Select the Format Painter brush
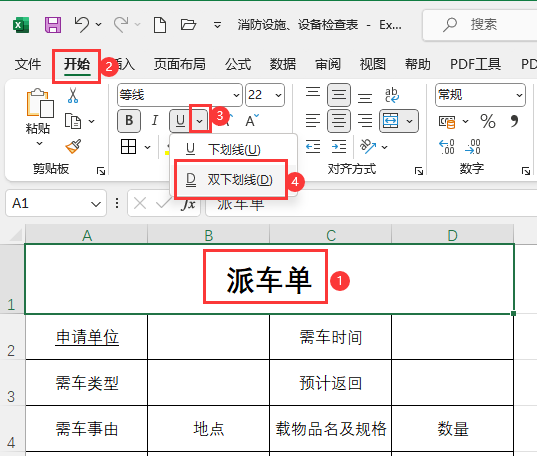The width and height of the screenshot is (537, 456). click(x=73, y=146)
